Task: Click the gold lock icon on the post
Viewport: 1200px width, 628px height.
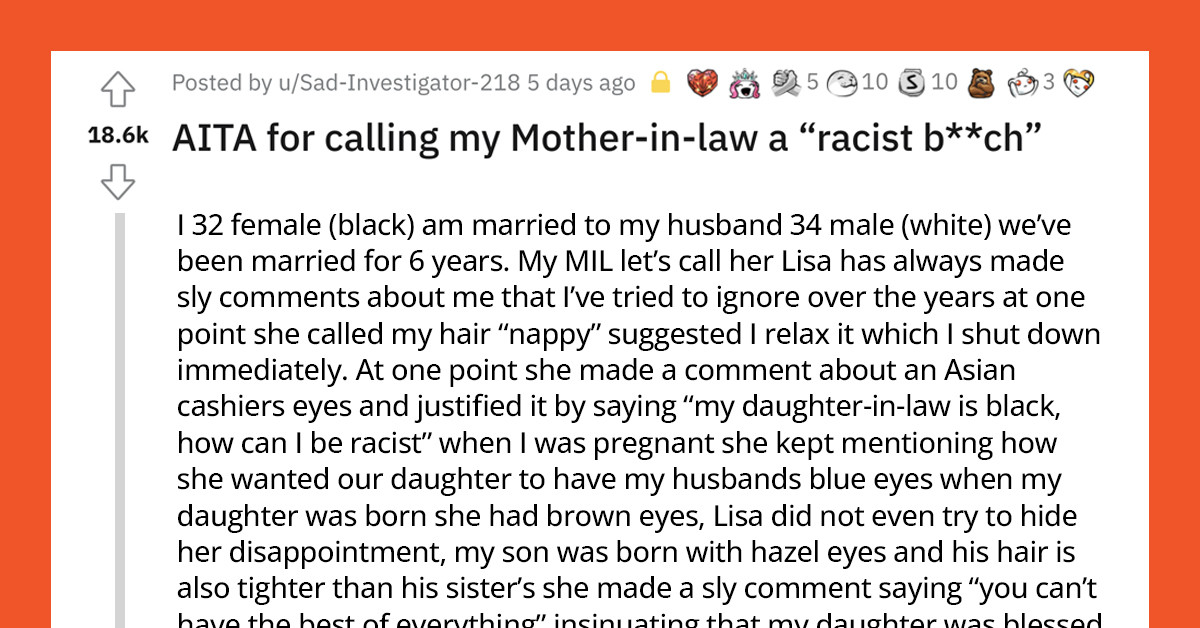Action: 661,83
